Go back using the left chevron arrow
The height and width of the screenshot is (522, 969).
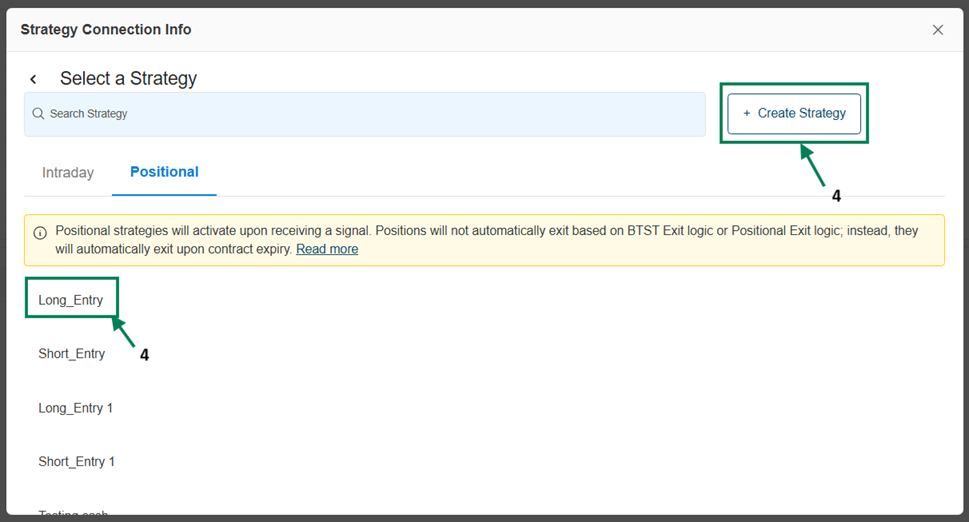coord(33,79)
